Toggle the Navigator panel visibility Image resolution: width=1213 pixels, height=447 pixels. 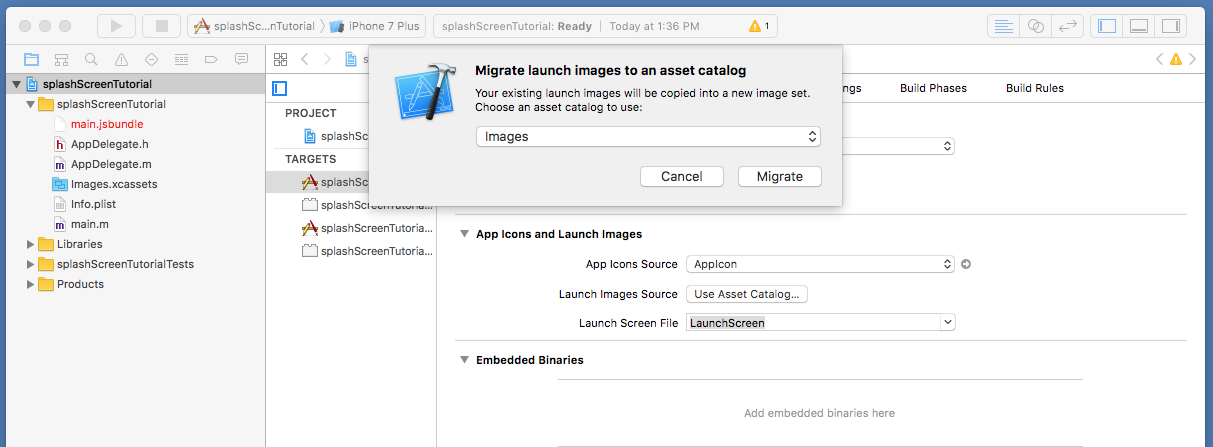point(1106,26)
